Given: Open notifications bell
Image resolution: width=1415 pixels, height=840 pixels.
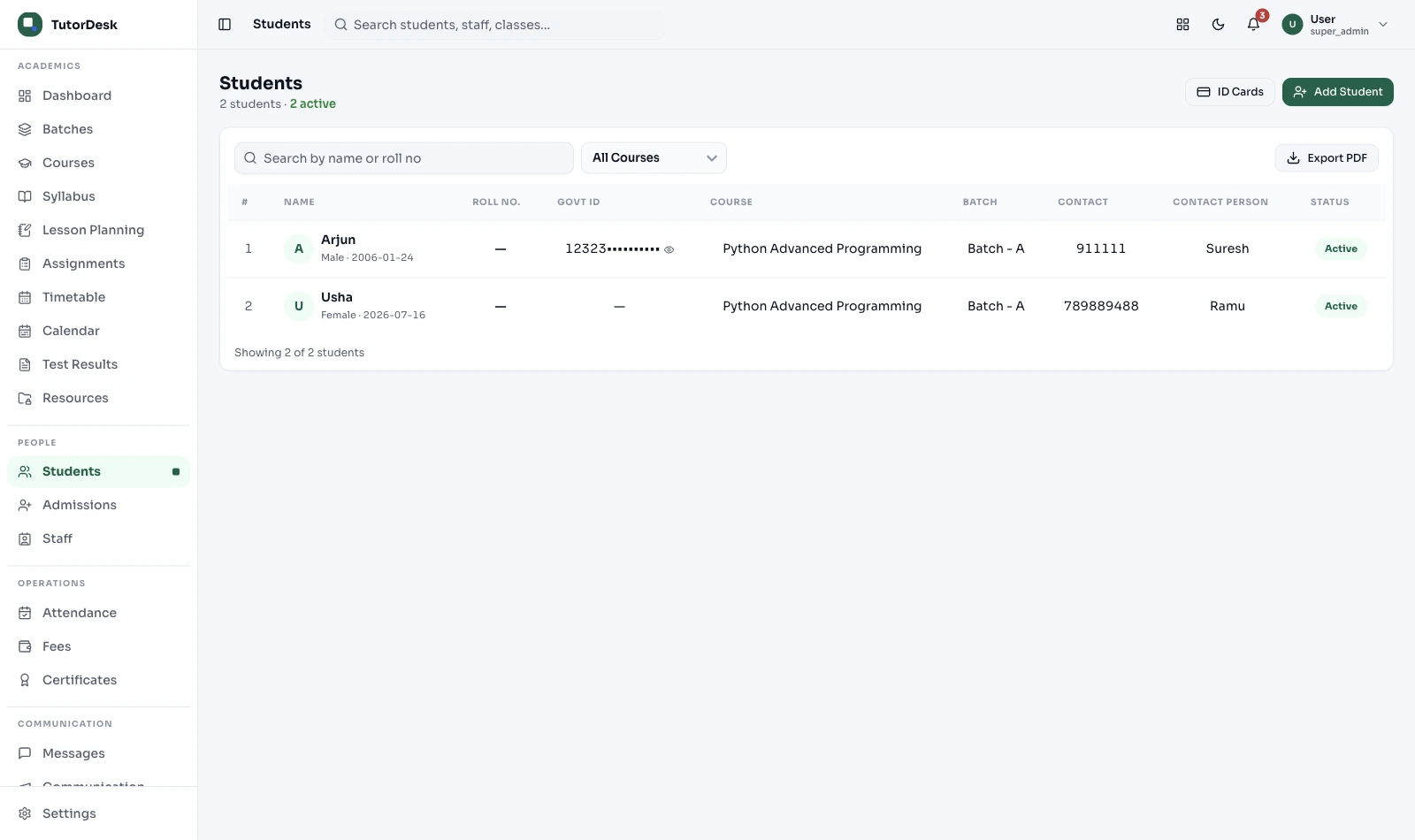Looking at the screenshot, I should 1253,25.
